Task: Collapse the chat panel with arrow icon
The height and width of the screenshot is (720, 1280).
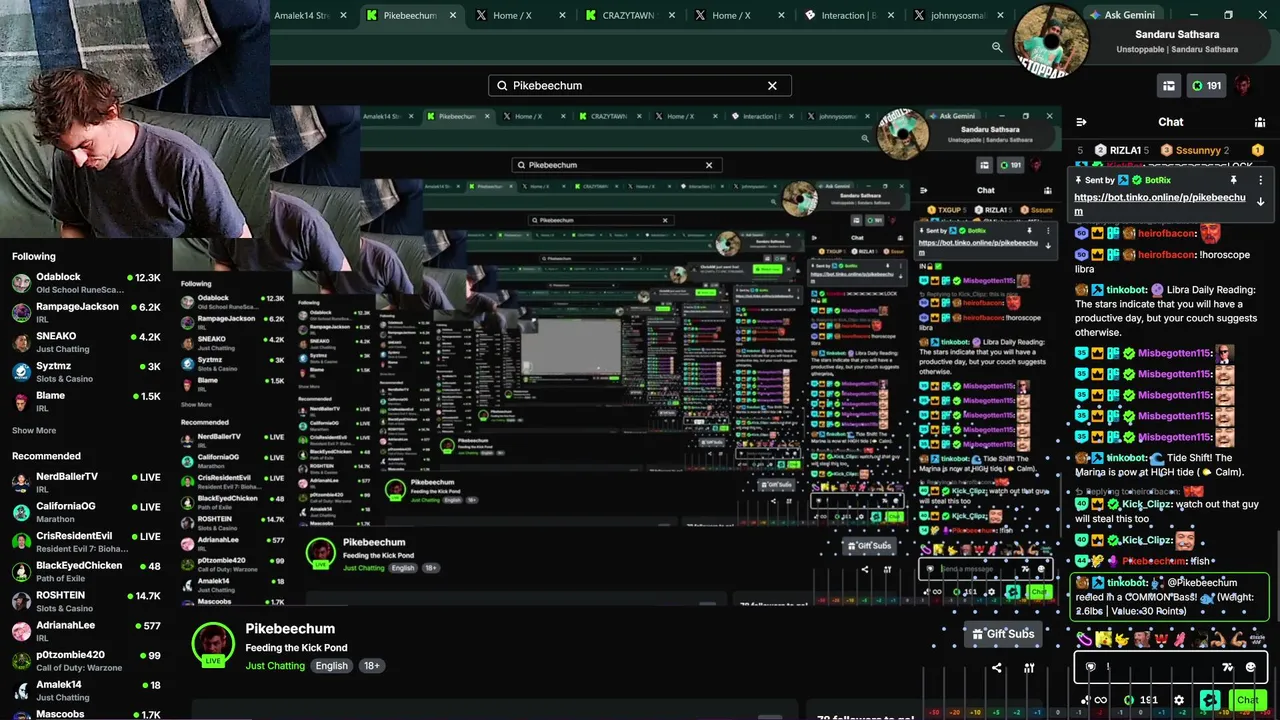Action: tap(1081, 122)
